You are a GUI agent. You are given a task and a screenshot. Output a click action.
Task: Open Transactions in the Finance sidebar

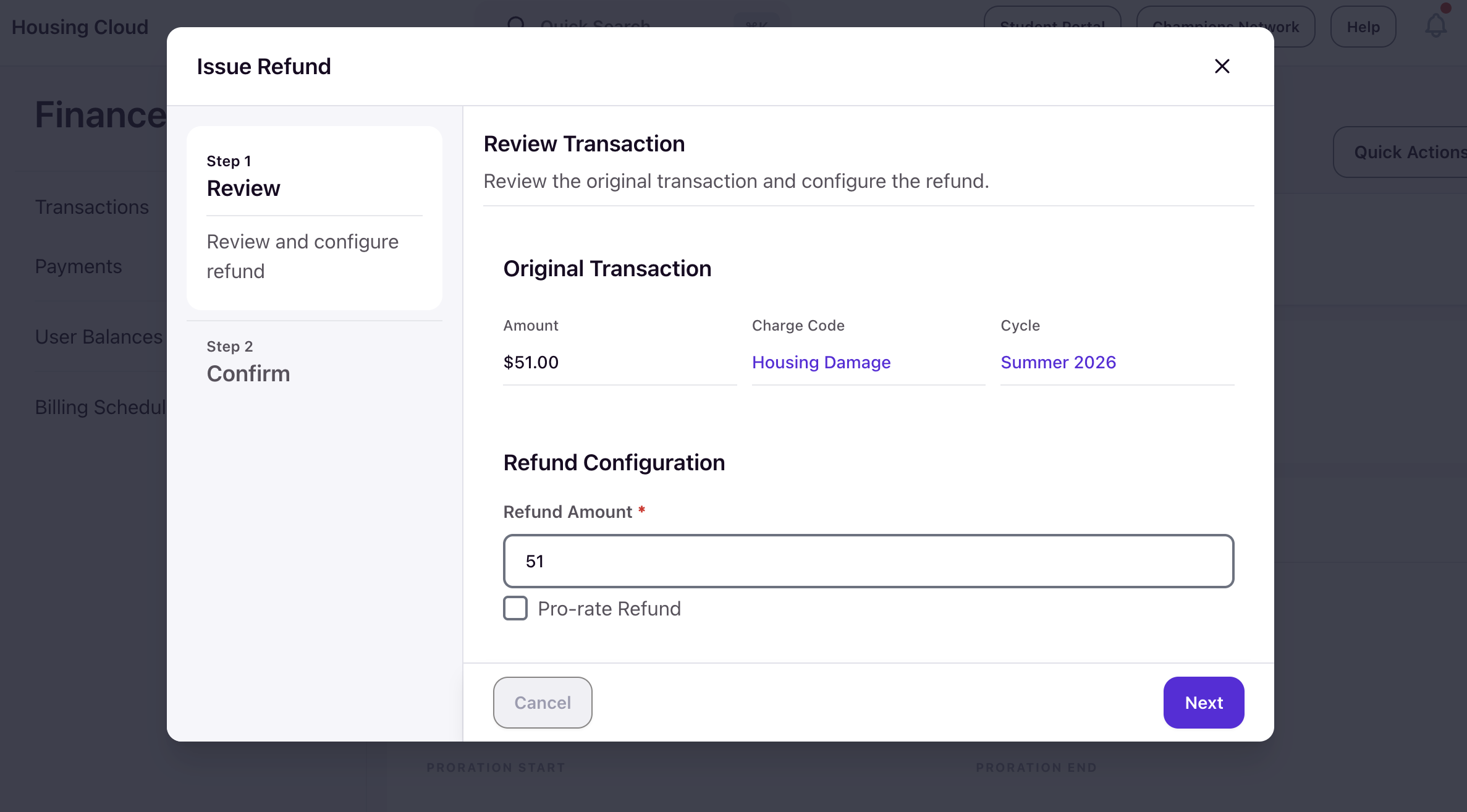[x=91, y=207]
